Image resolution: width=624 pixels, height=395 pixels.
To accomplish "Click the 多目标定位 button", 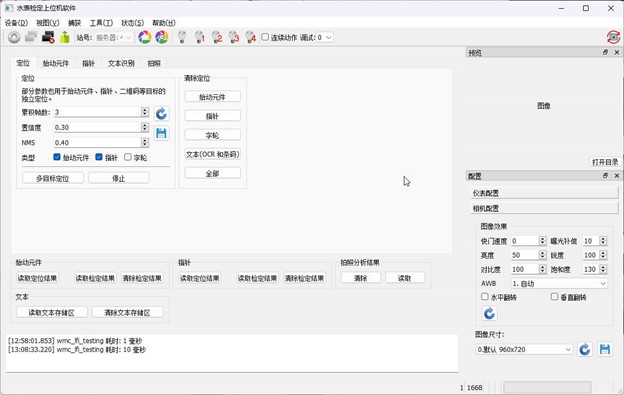I will click(x=53, y=178).
